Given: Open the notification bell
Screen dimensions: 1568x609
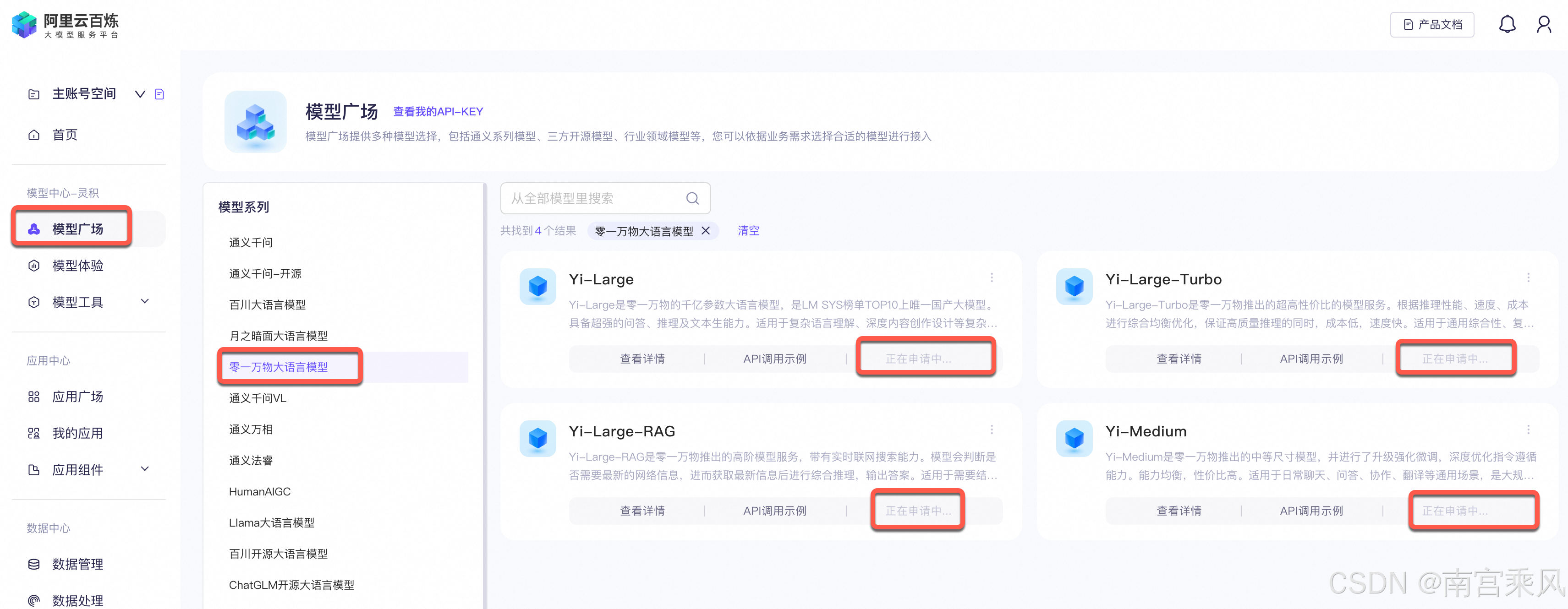Looking at the screenshot, I should pyautogui.click(x=1507, y=24).
